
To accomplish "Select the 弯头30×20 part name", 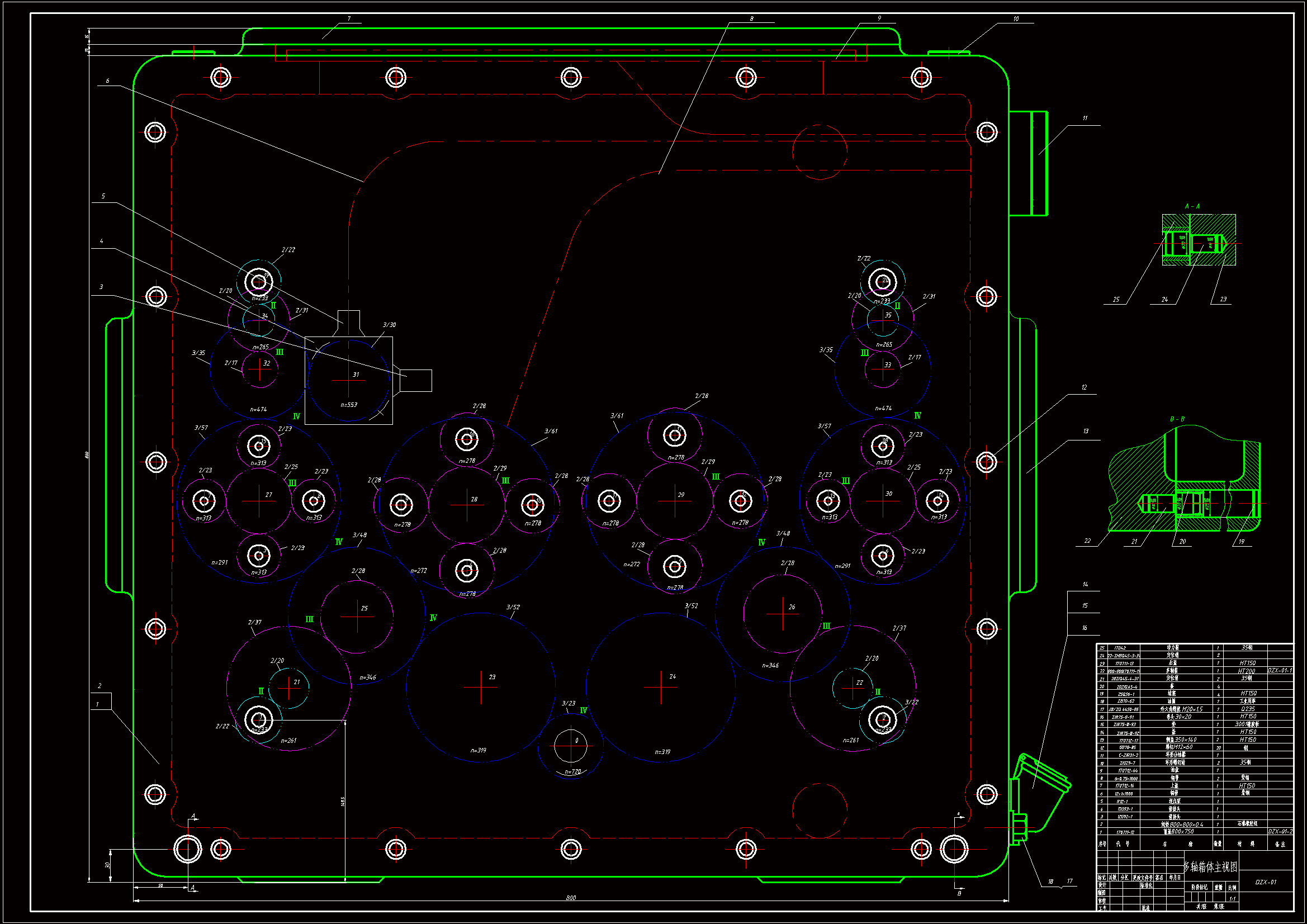I will (1179, 717).
